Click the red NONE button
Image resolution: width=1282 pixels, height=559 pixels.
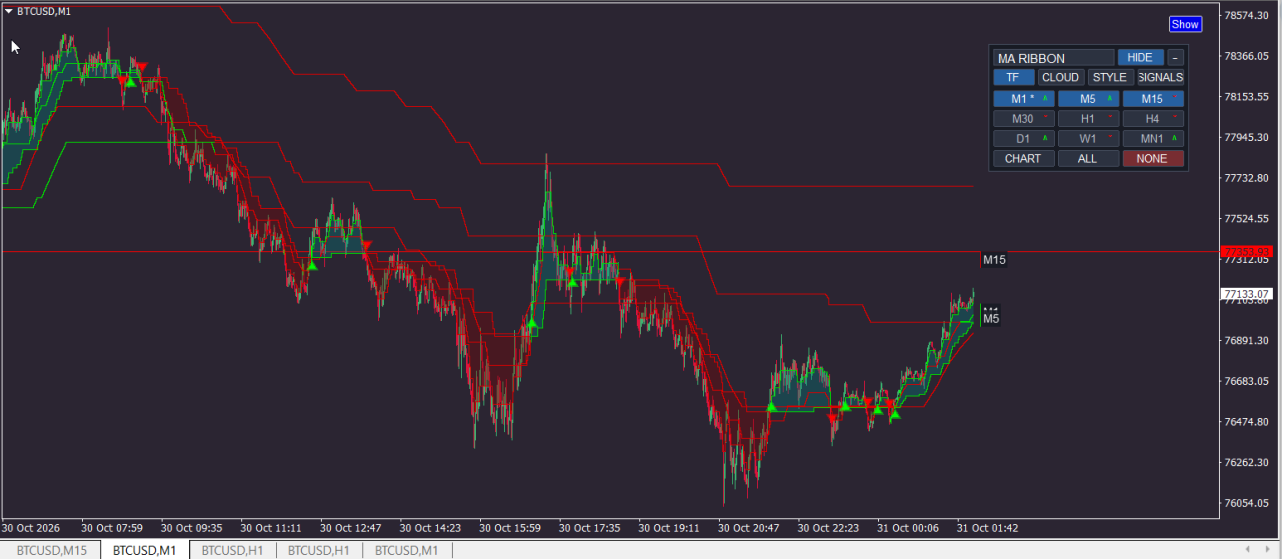(1153, 159)
